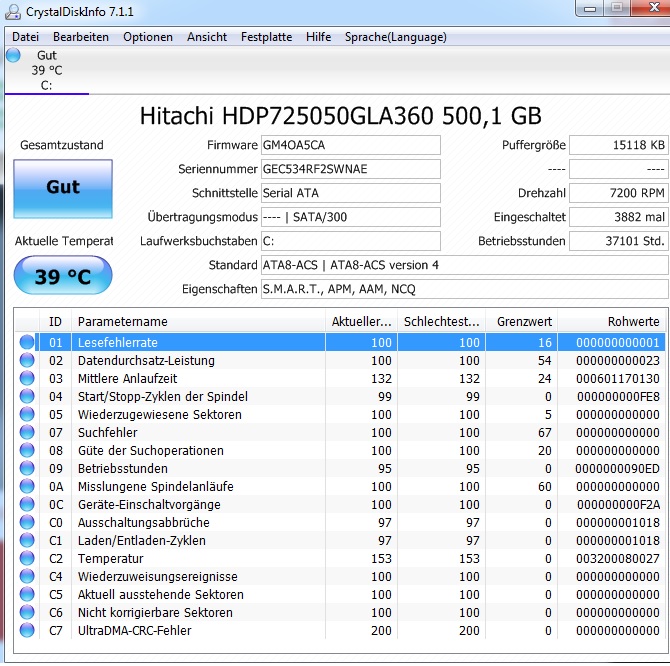Click the Gut health status button

[63, 188]
